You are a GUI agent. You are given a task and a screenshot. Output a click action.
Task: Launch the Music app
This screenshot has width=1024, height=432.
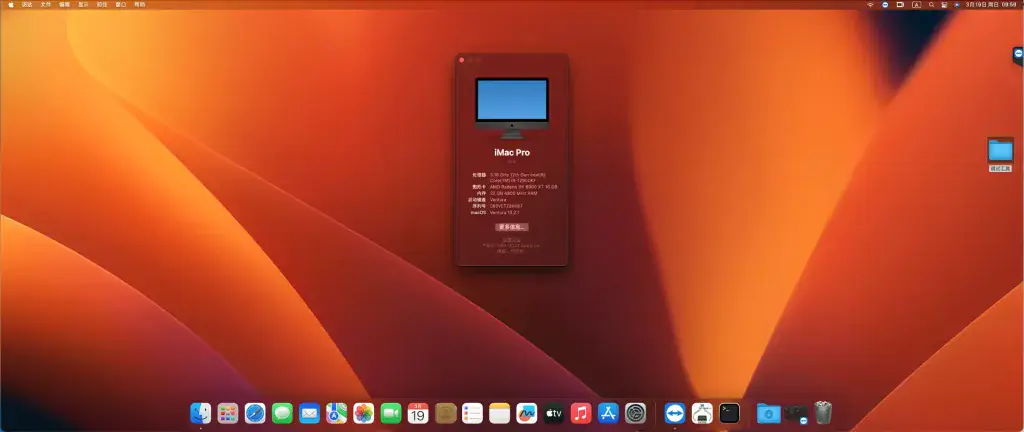pos(581,413)
